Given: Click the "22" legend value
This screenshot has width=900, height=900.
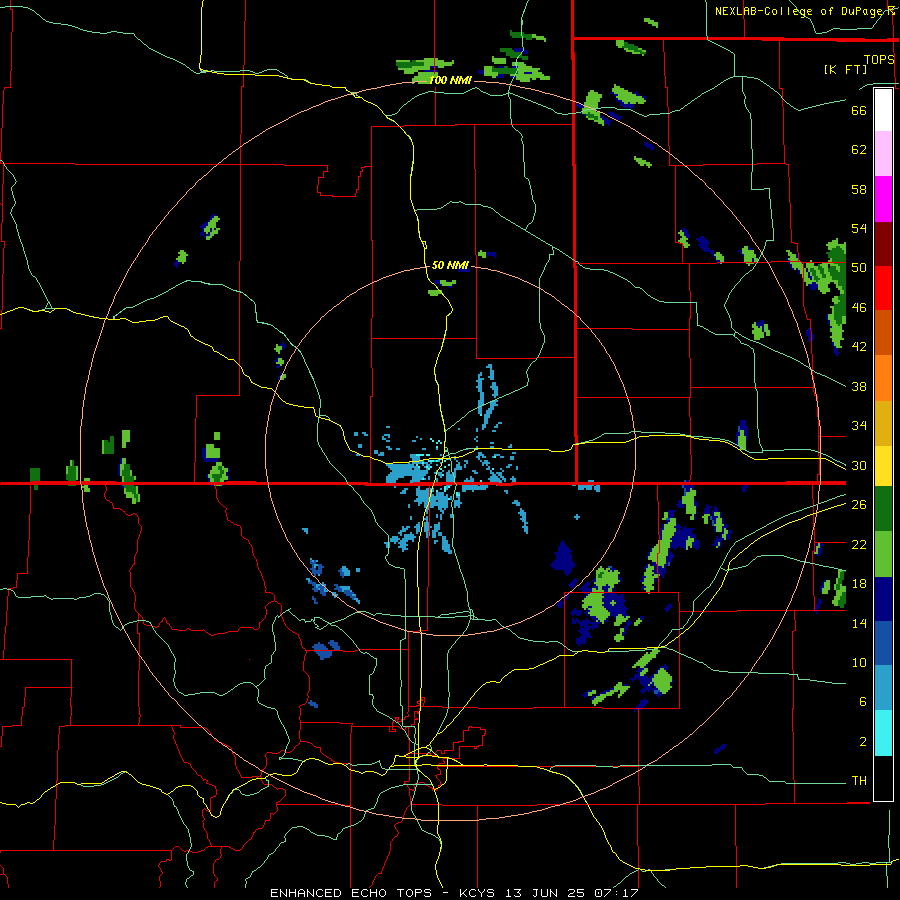Looking at the screenshot, I should point(859,544).
